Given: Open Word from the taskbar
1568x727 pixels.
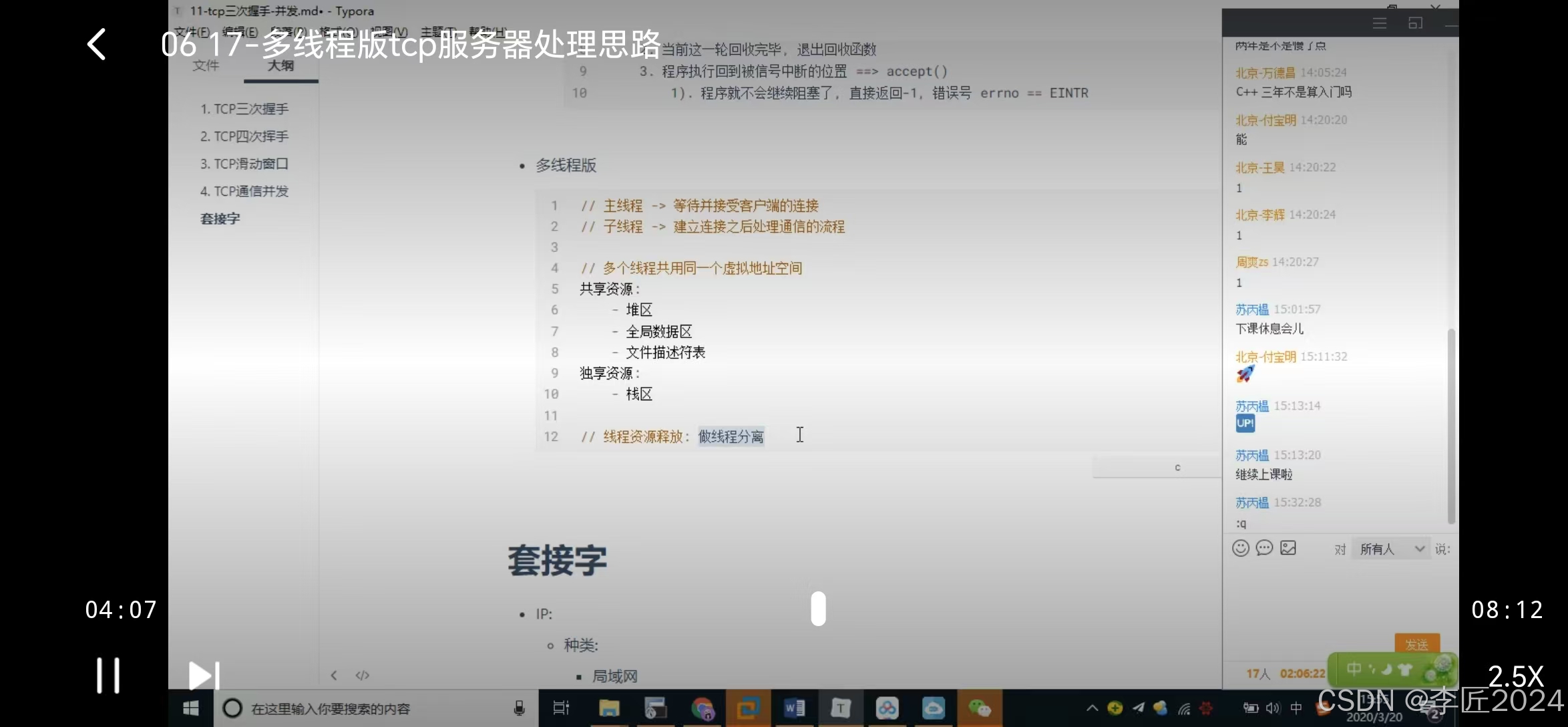Looking at the screenshot, I should [x=794, y=708].
